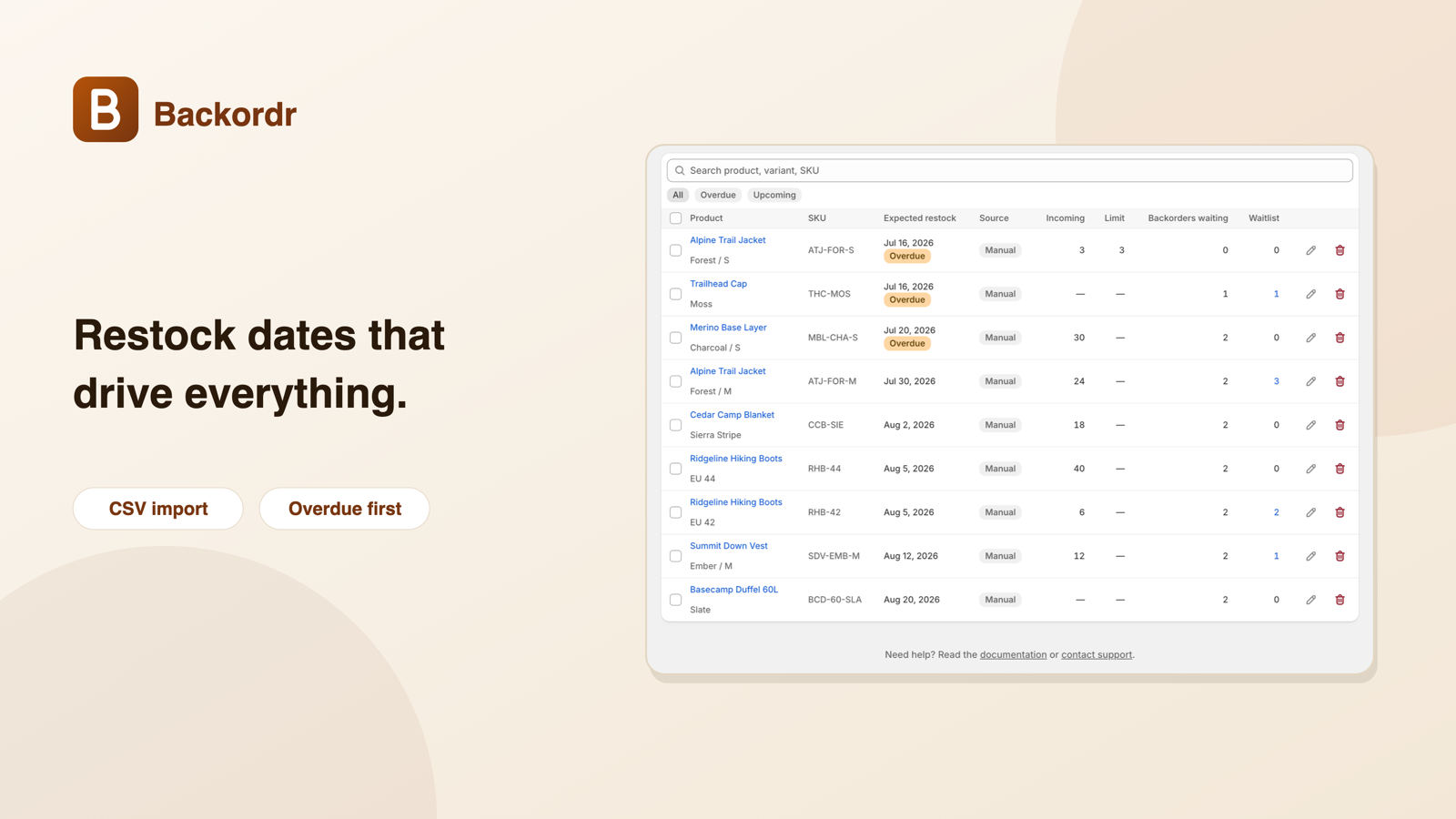Click the contact support link
Screen dimensions: 1456x819
pos(1097,654)
